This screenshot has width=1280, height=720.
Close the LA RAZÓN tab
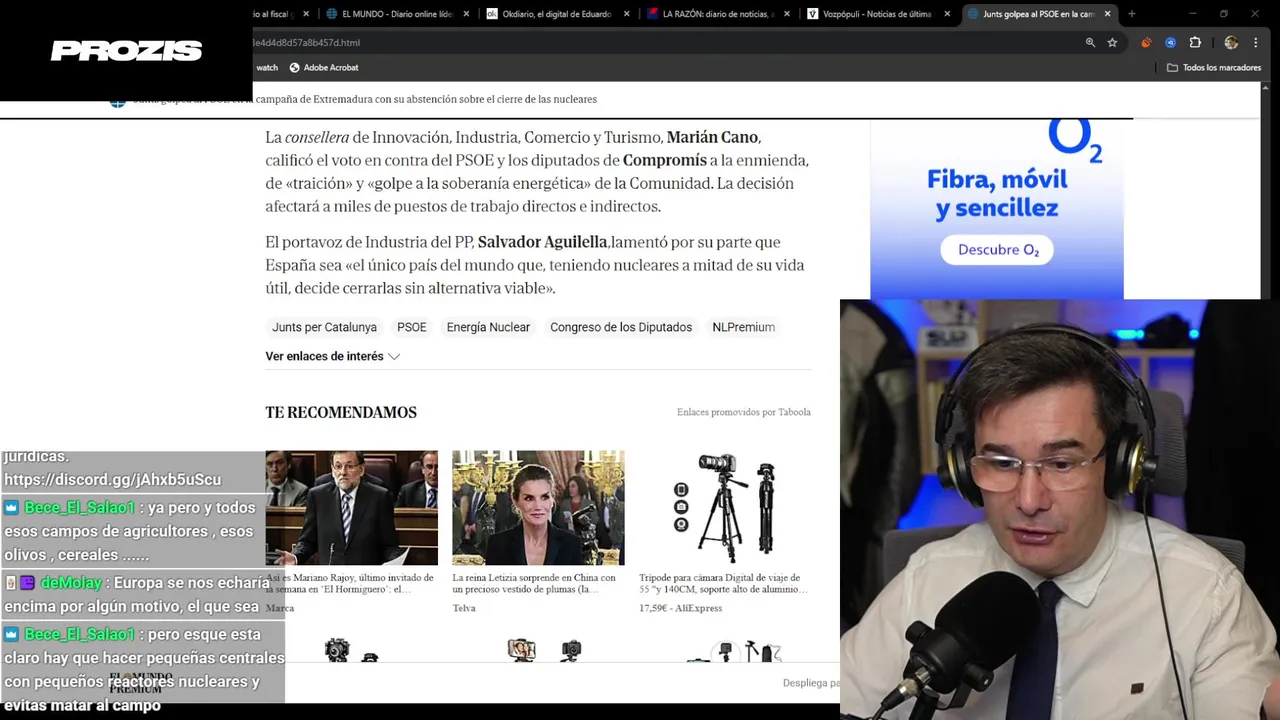coord(787,14)
